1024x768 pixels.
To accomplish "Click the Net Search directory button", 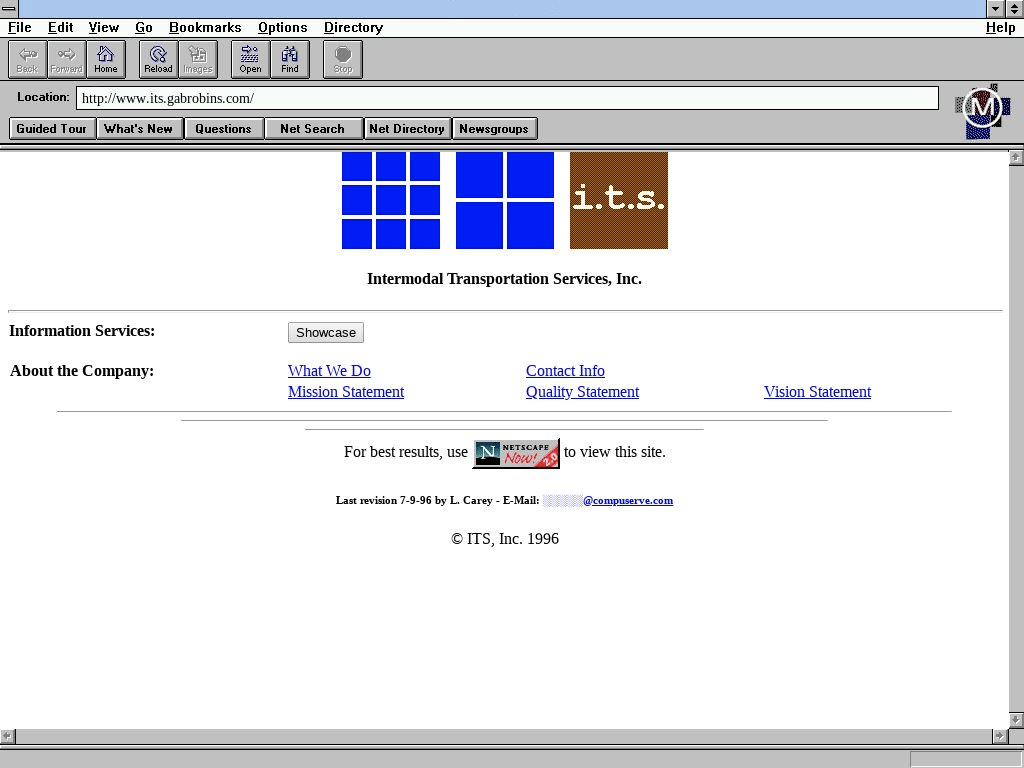I will pyautogui.click(x=312, y=129).
